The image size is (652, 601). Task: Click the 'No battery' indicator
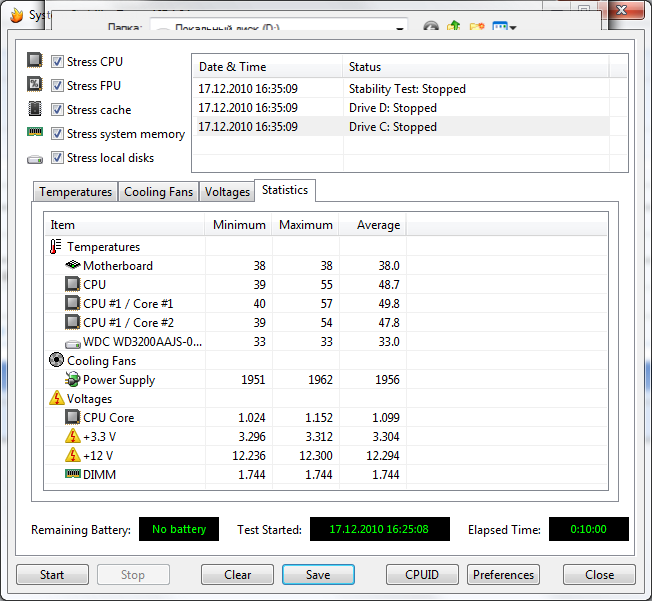tap(179, 529)
